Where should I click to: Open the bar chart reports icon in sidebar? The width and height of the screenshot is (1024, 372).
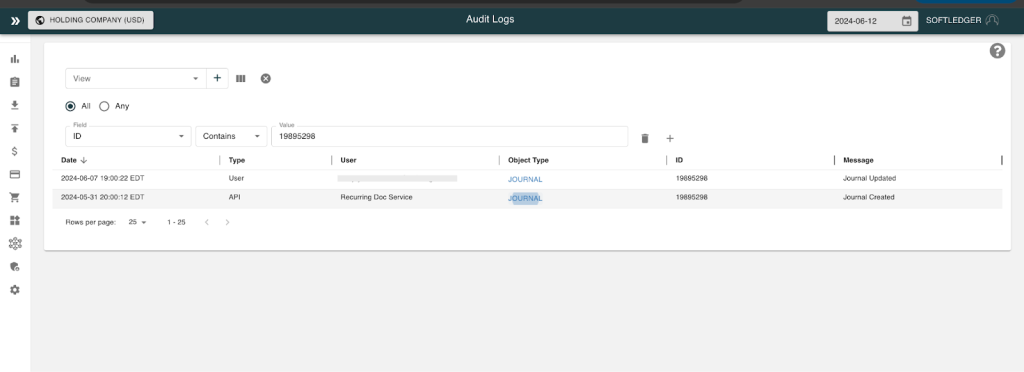pyautogui.click(x=15, y=59)
